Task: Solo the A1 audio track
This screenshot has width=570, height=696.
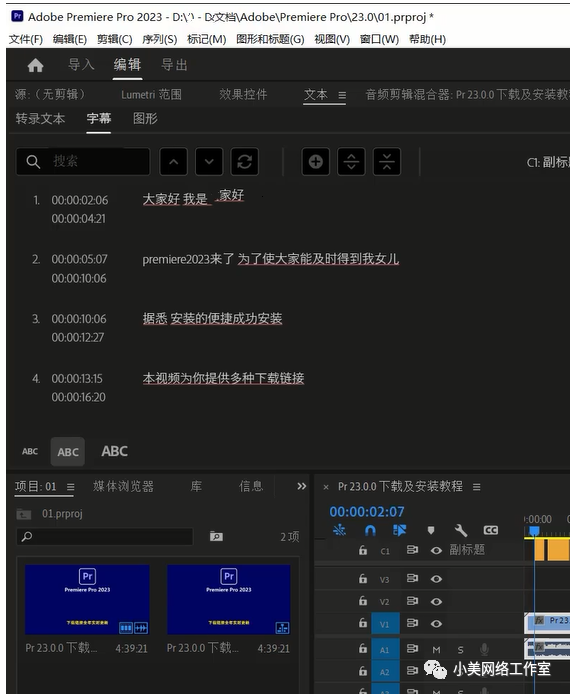Action: (x=461, y=650)
